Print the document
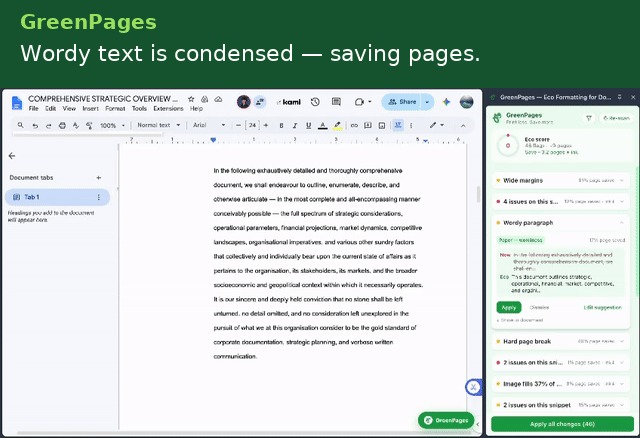640x438 pixels. tap(62, 126)
